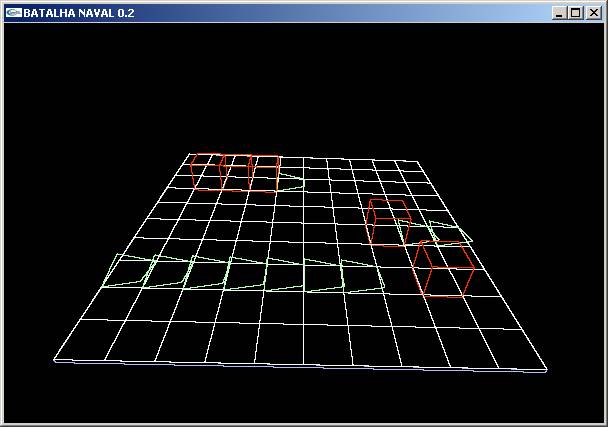Select the single red cube at mid-right of grid
Image resolution: width=608 pixels, height=427 pixels.
[388, 223]
